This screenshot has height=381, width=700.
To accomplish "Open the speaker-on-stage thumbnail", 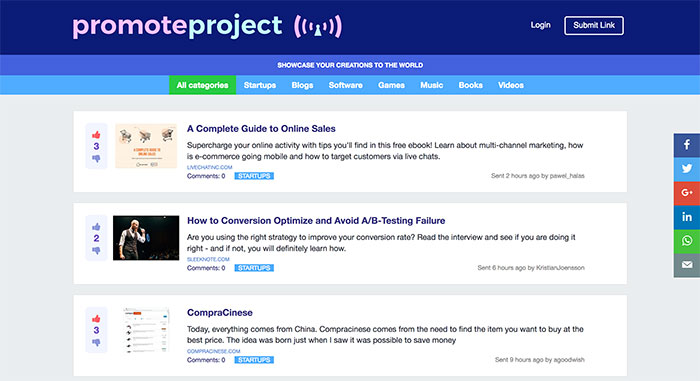I will point(146,238).
